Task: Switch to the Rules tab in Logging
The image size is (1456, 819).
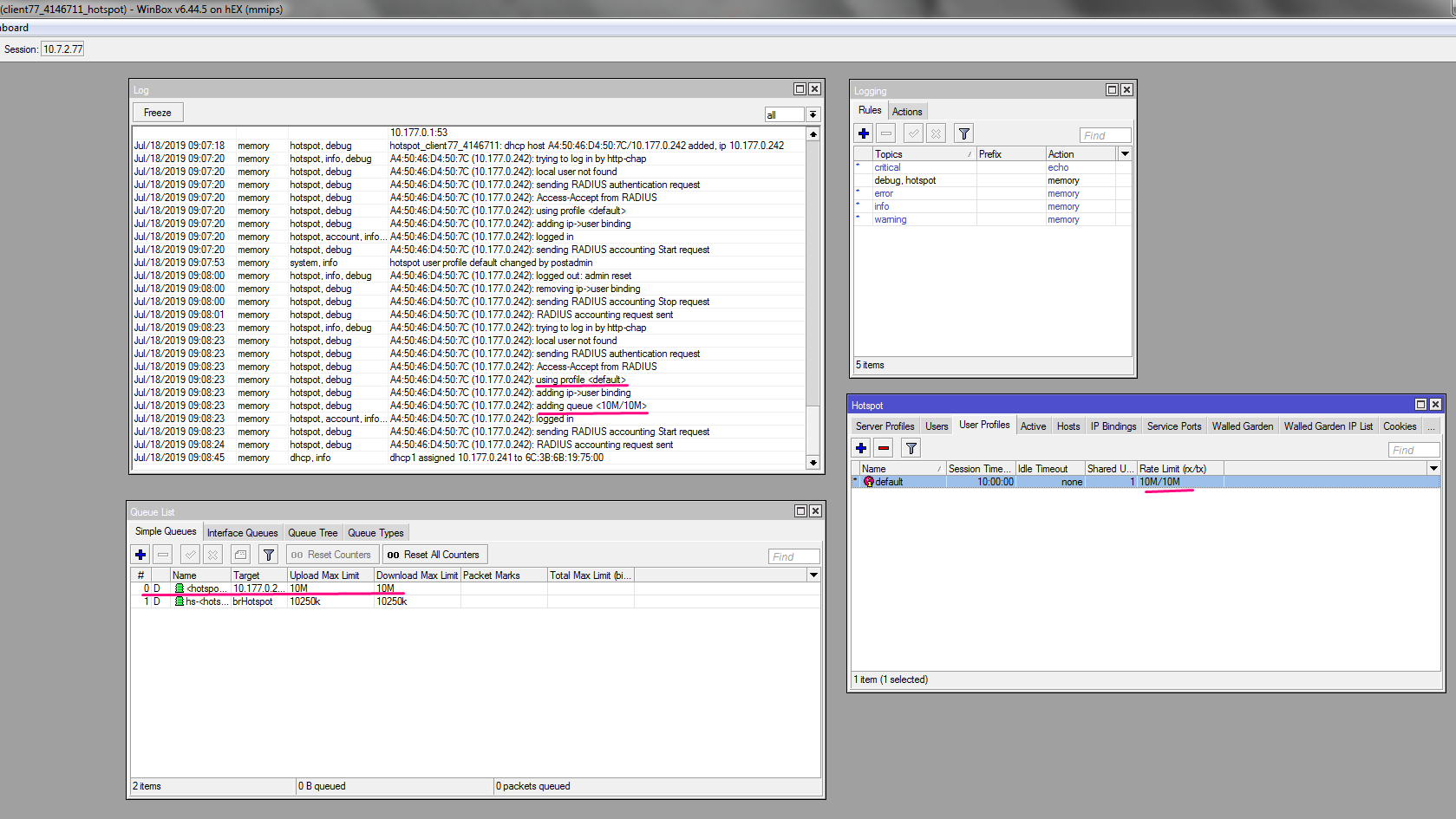Action: point(870,110)
